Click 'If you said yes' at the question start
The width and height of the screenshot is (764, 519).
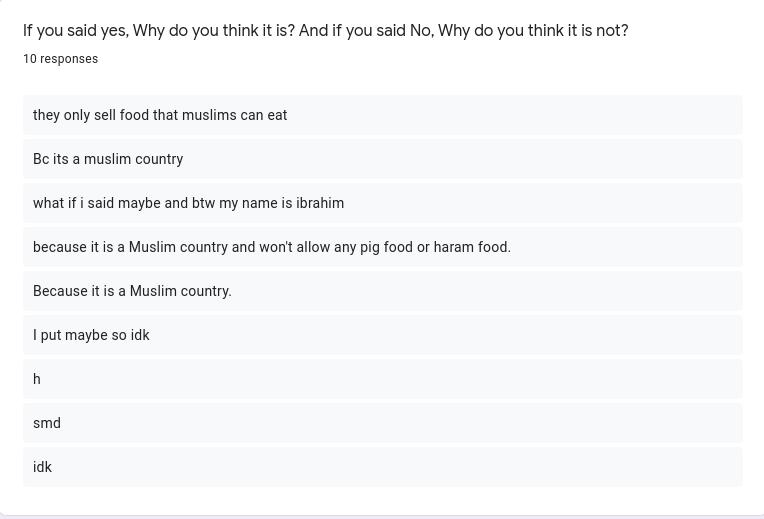(76, 31)
